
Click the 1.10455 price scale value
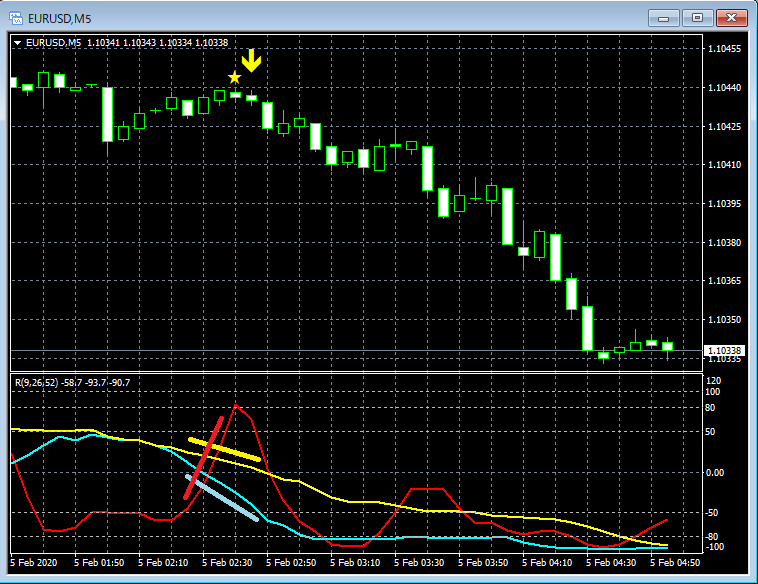coord(724,48)
